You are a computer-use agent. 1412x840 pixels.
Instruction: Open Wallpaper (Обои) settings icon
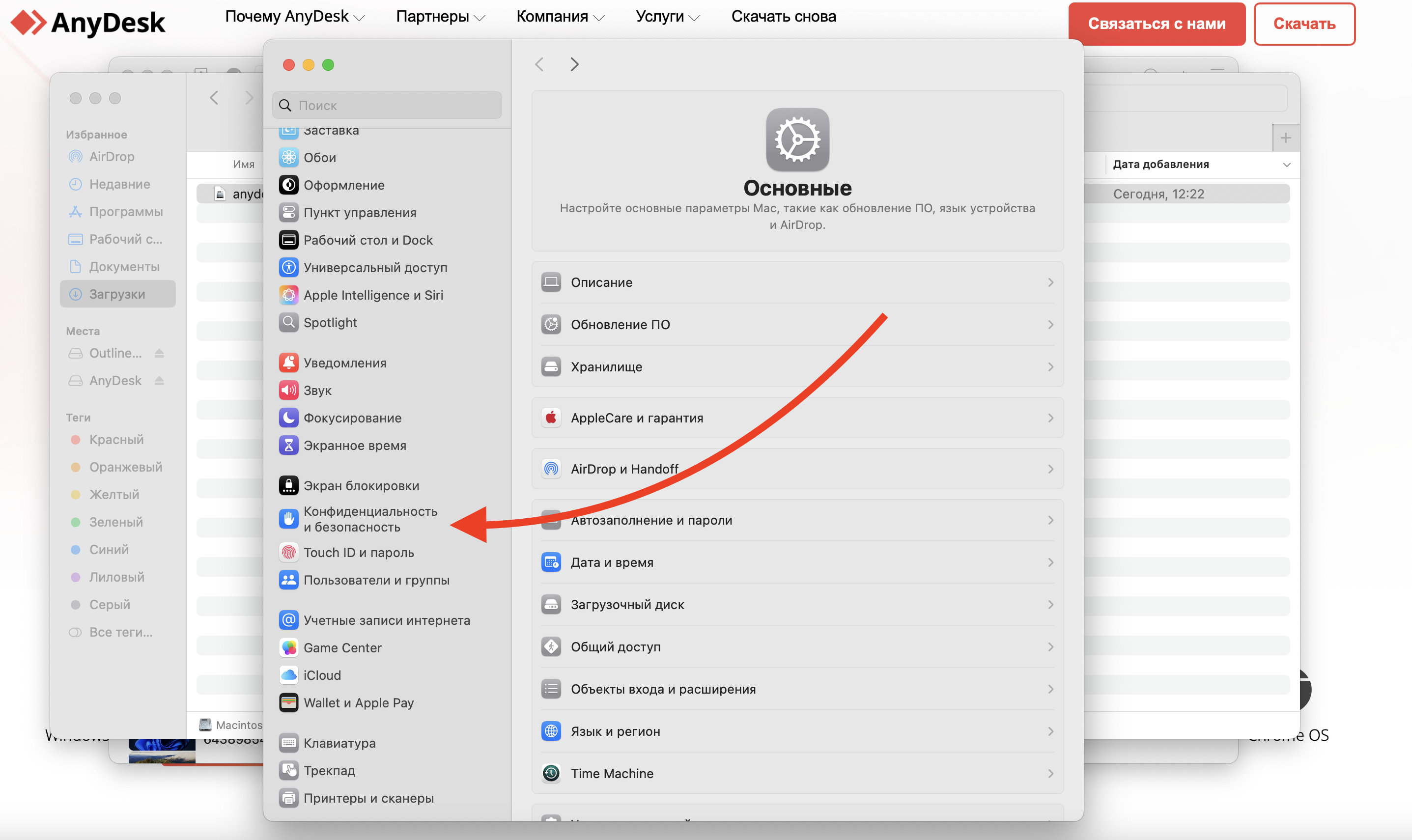[288, 157]
